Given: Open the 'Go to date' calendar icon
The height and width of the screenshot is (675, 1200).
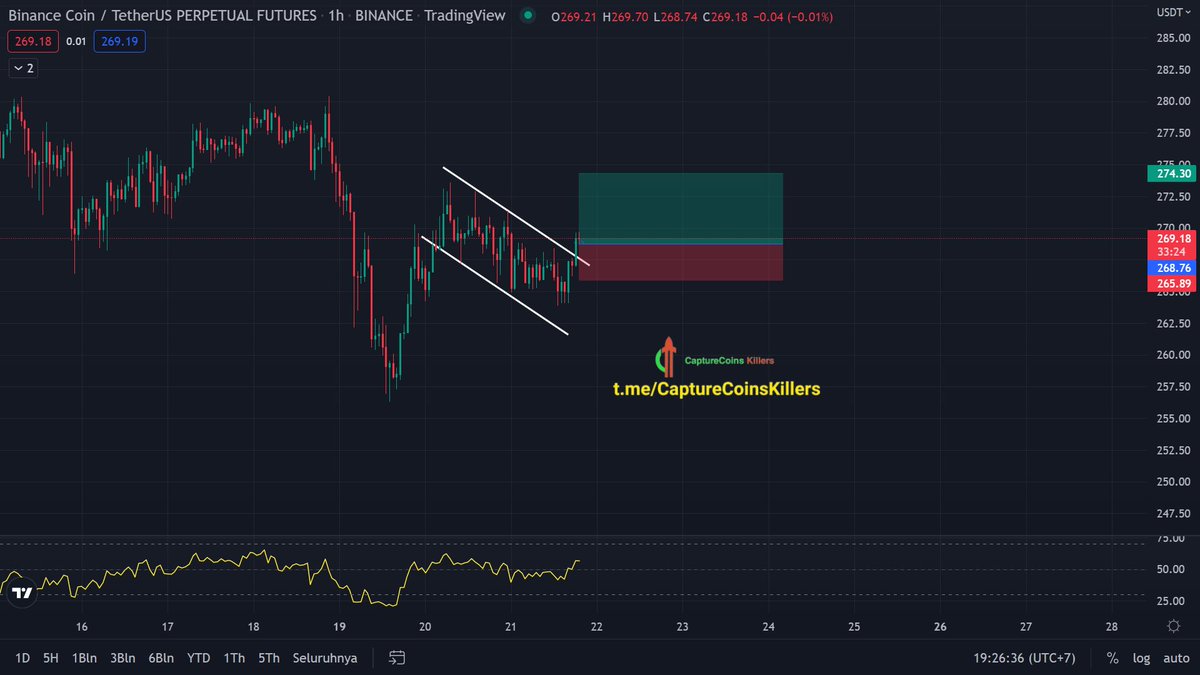Looking at the screenshot, I should tap(396, 658).
